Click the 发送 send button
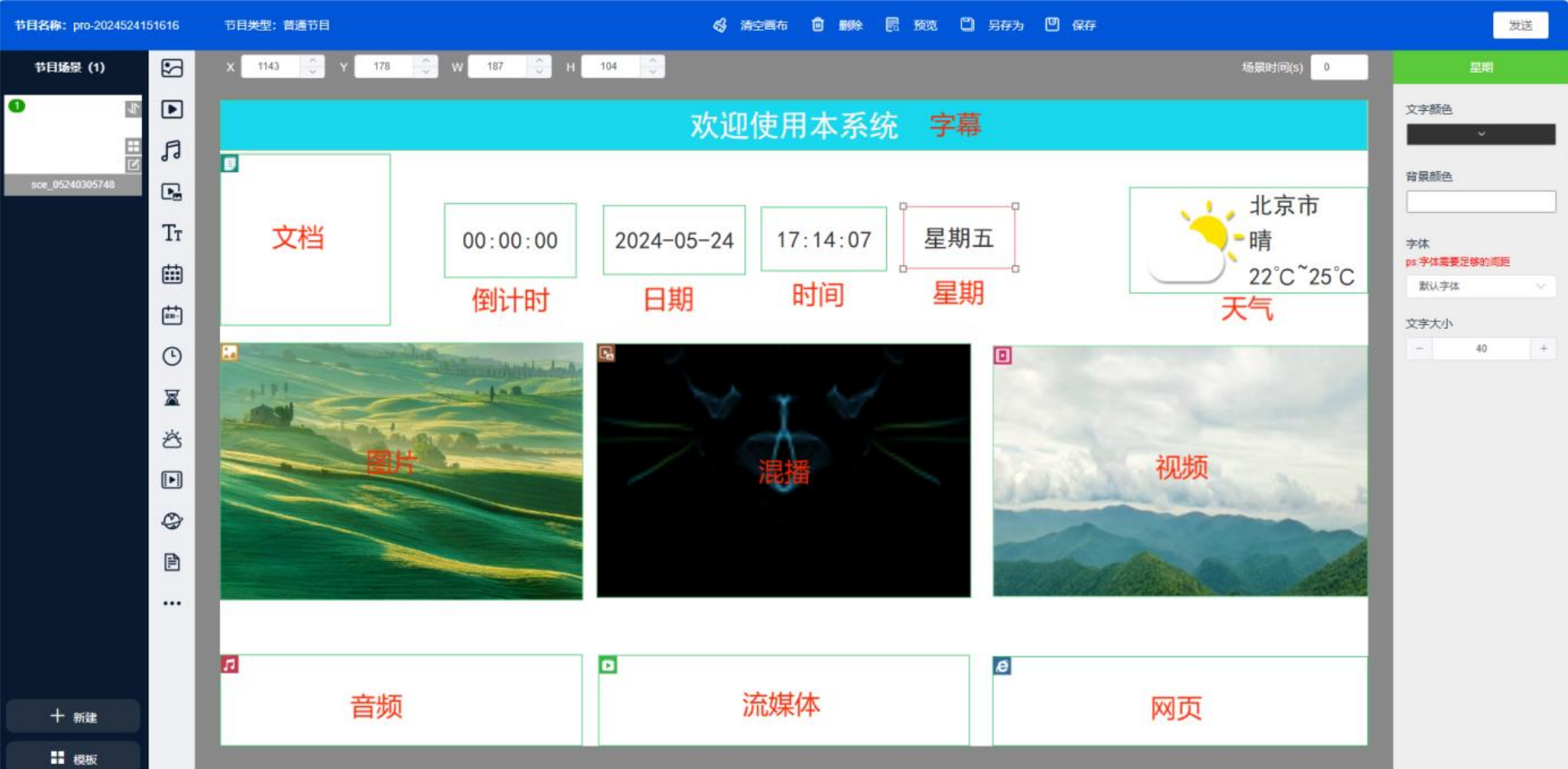The image size is (1568, 769). click(x=1519, y=25)
